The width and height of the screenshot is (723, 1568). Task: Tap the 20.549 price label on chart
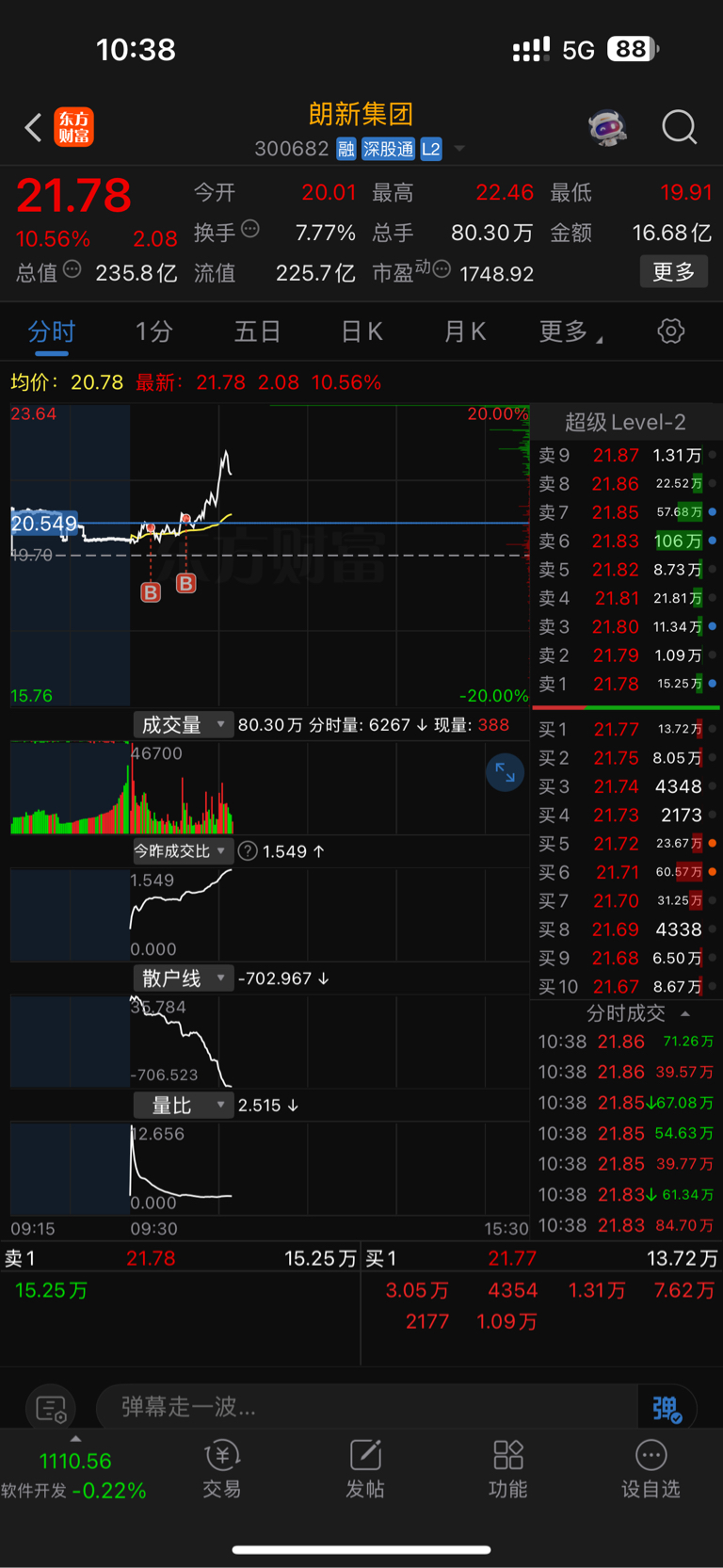[x=44, y=524]
